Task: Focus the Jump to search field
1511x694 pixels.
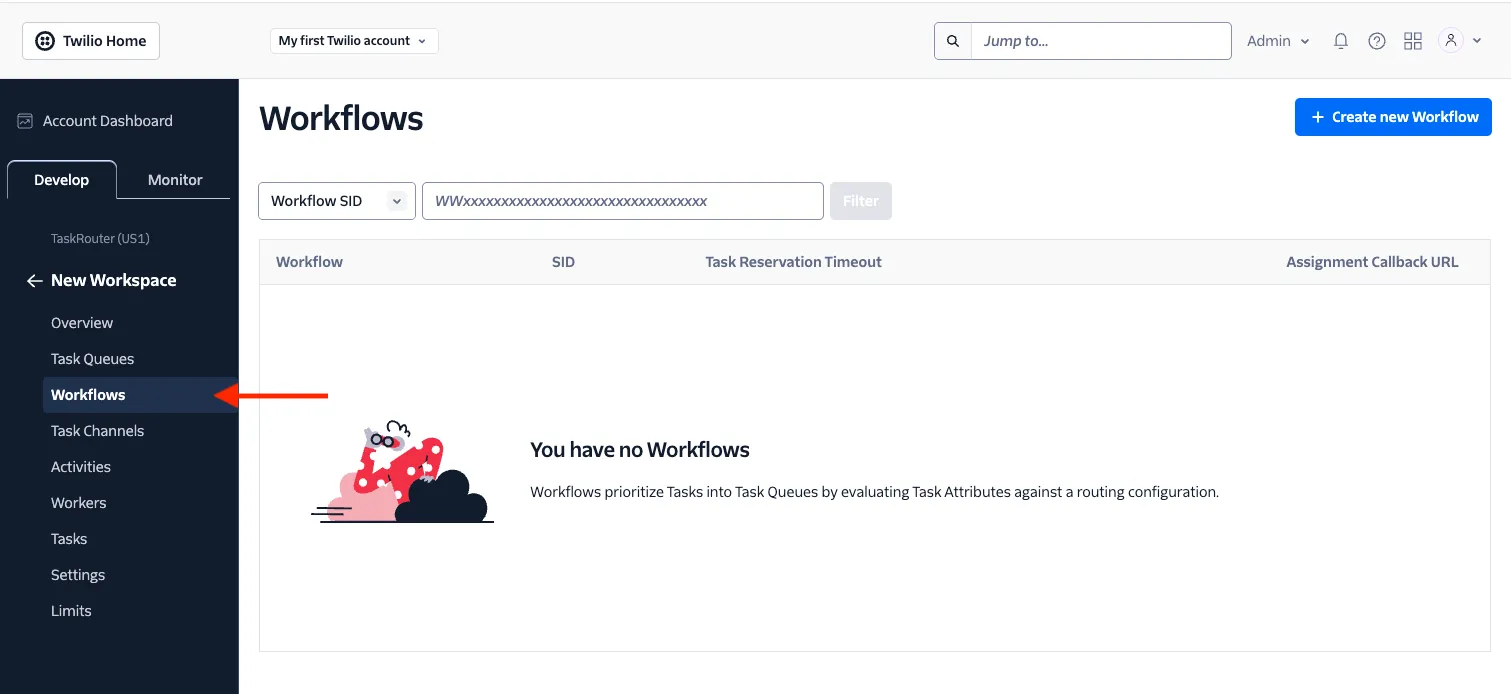Action: (1101, 41)
